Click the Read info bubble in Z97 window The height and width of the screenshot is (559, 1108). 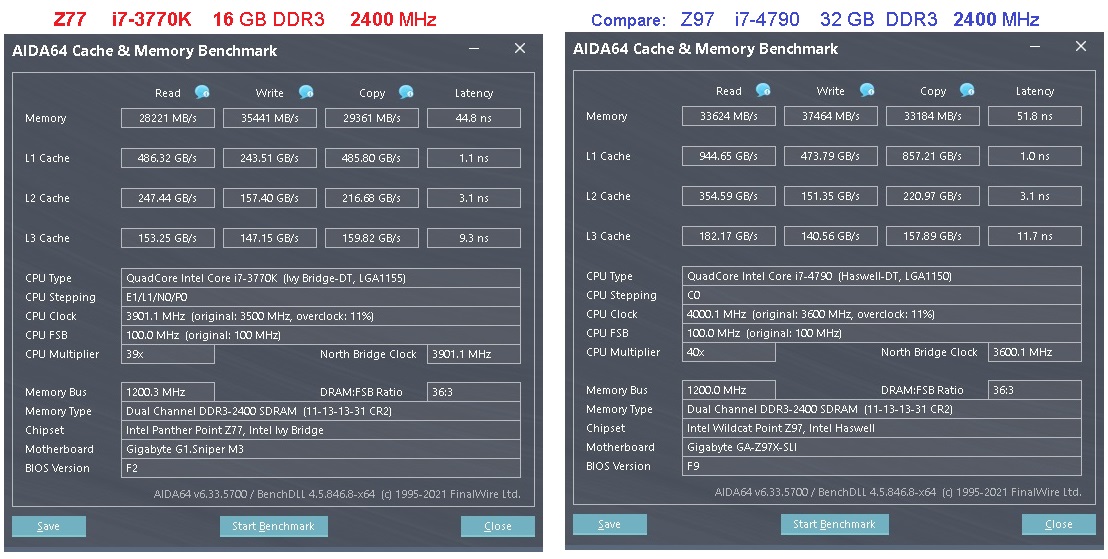(x=763, y=90)
